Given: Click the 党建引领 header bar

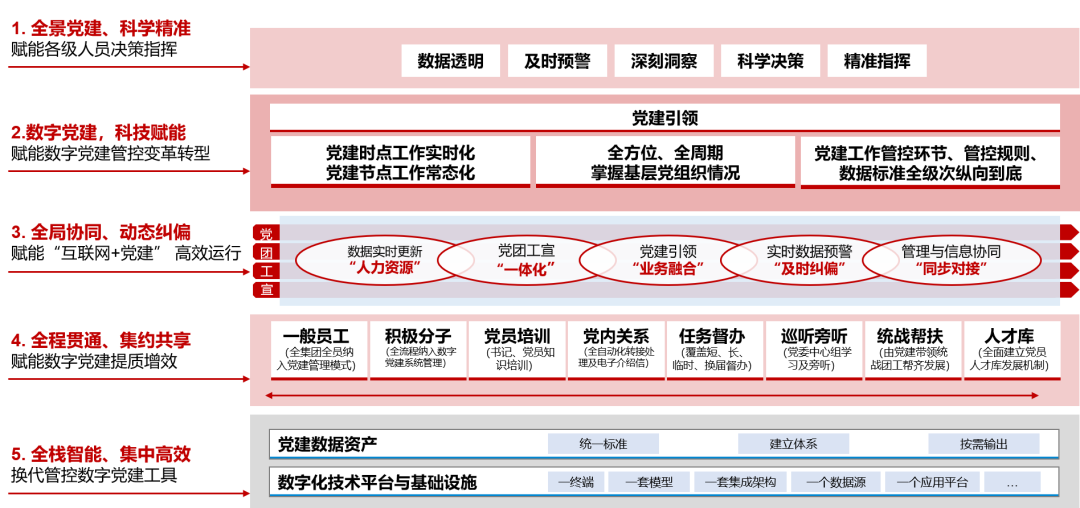Looking at the screenshot, I should [664, 117].
